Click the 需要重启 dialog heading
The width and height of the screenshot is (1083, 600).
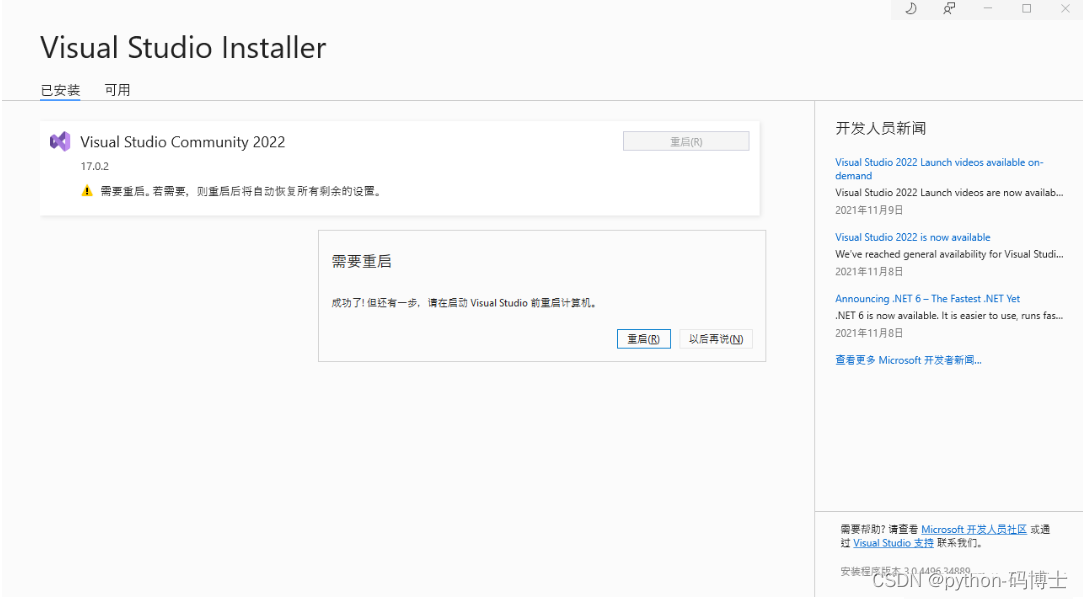click(361, 261)
